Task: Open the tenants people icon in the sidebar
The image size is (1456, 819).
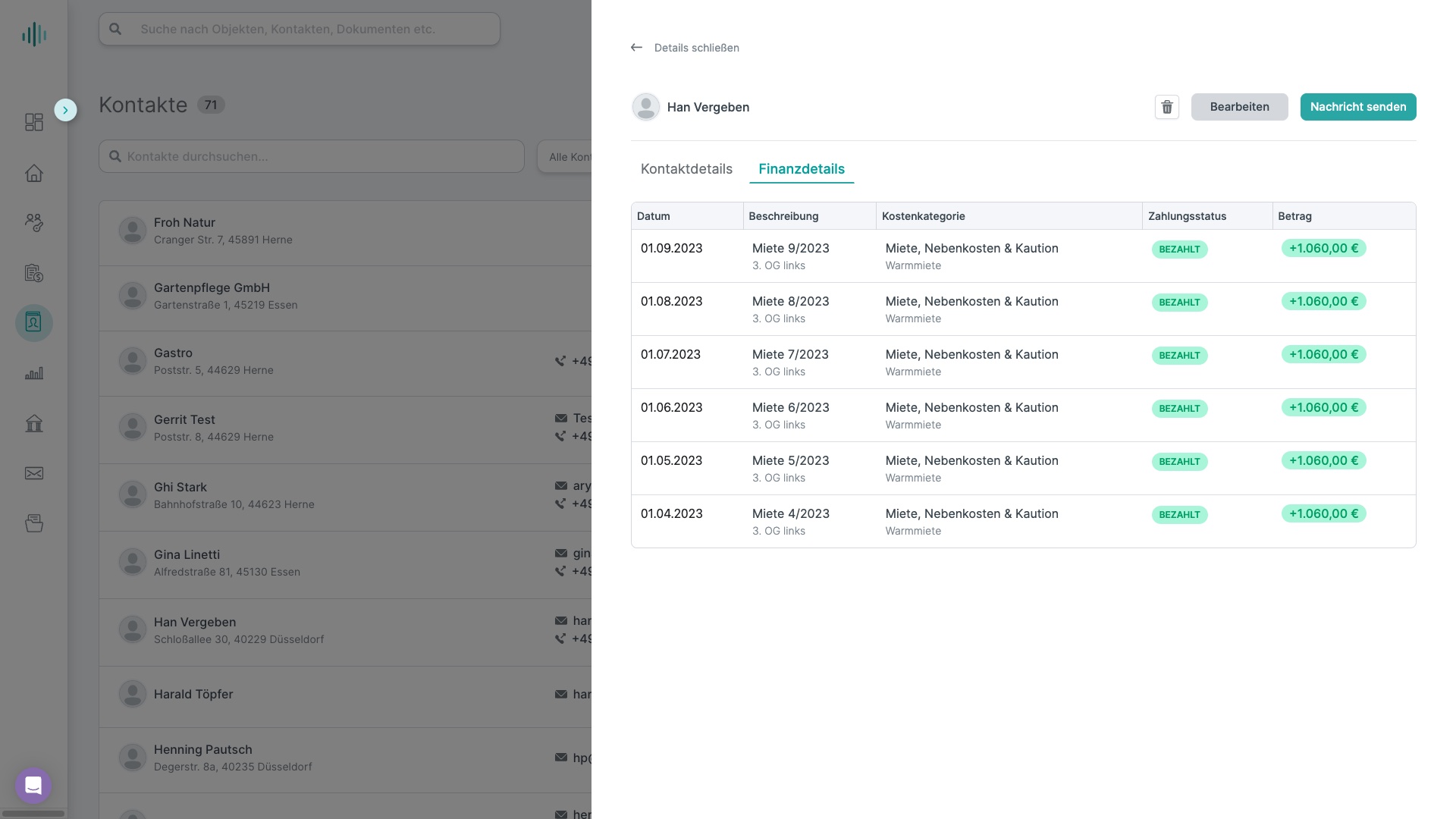Action: pos(34,222)
